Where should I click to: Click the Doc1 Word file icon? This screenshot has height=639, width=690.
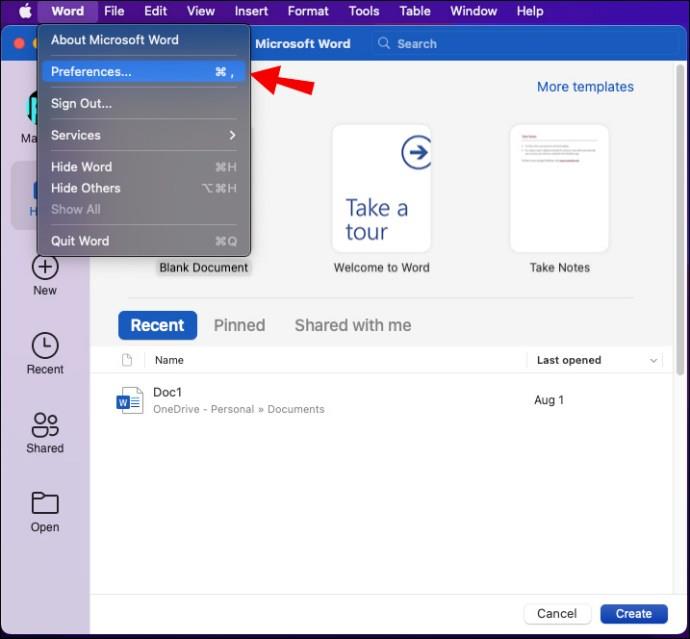coord(129,400)
